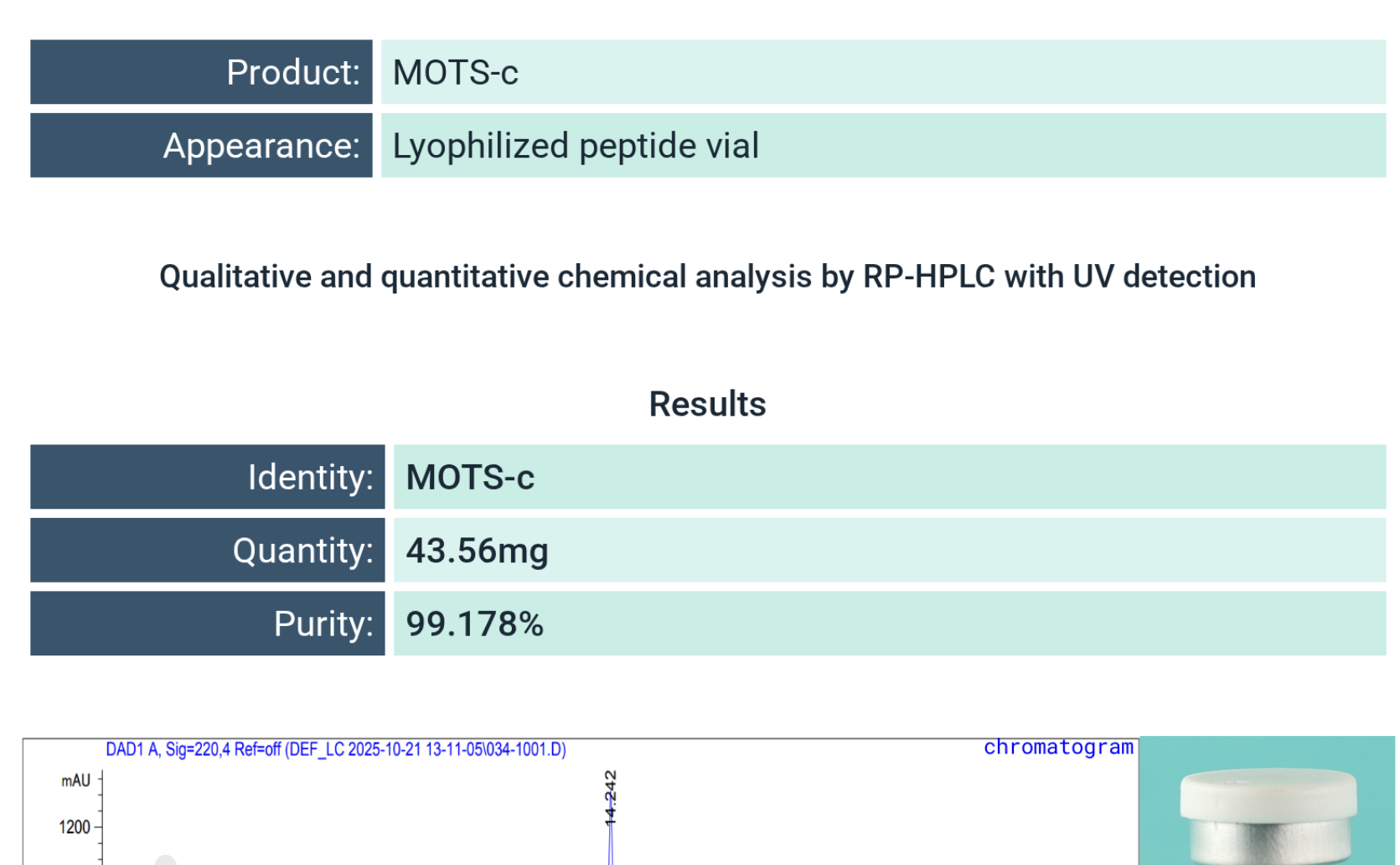
Task: Select the Appearance label cell
Action: click(201, 146)
